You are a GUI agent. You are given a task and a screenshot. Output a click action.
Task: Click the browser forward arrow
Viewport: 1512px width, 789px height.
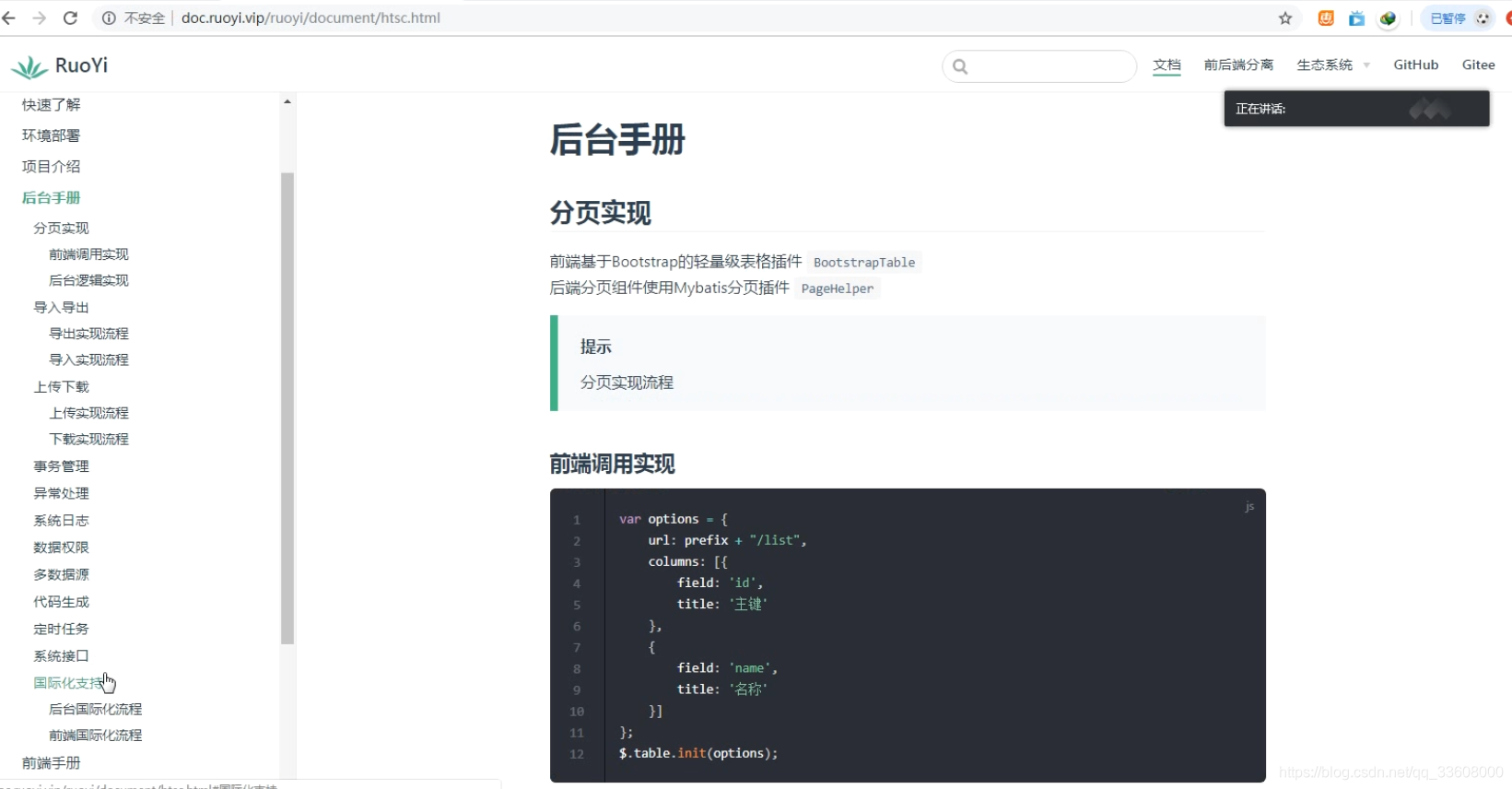tap(39, 18)
